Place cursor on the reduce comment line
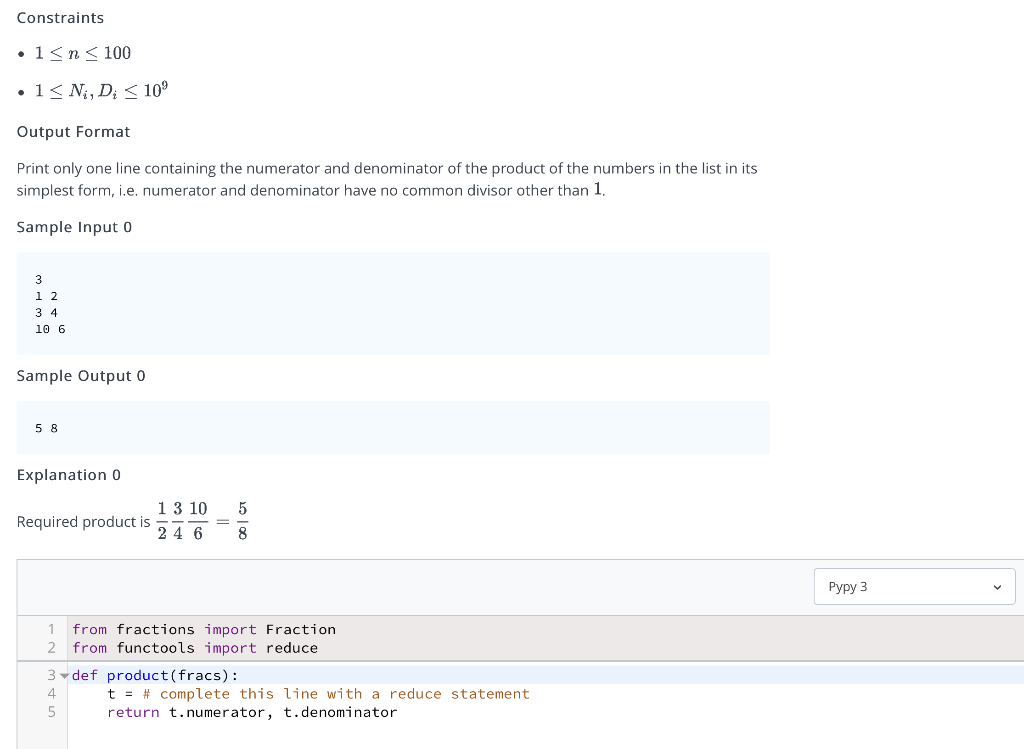 click(316, 693)
